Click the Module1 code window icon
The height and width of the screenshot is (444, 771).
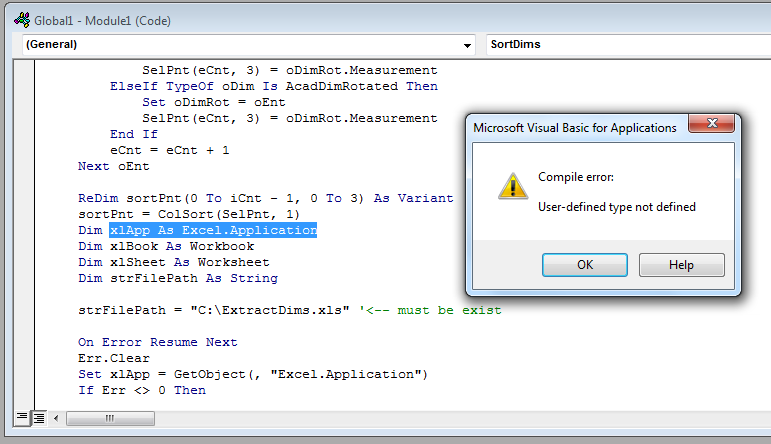tap(22, 20)
